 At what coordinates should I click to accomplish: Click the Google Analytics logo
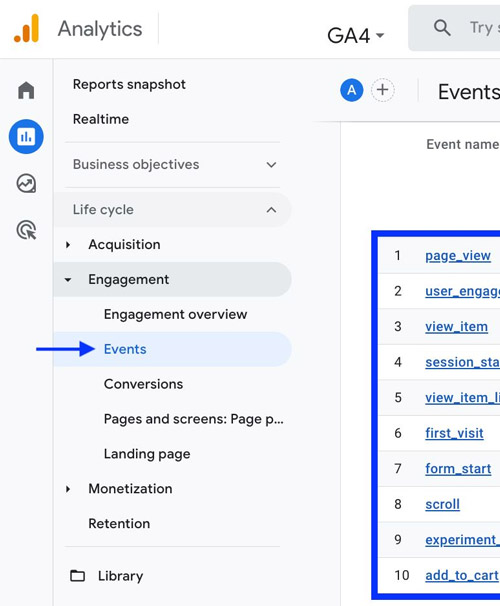(x=26, y=28)
